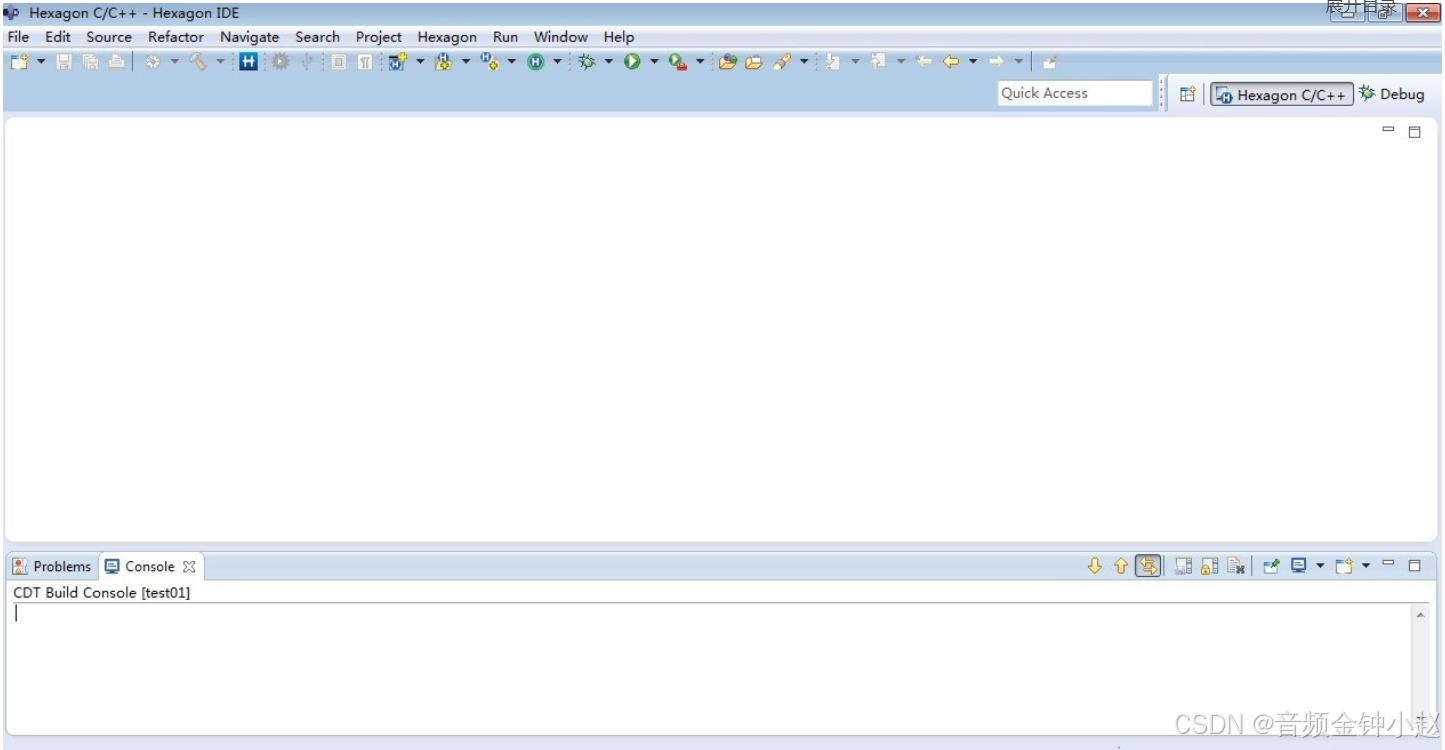This screenshot has height=750, width=1445.
Task: Toggle Pin Console icon
Action: coord(1271,566)
